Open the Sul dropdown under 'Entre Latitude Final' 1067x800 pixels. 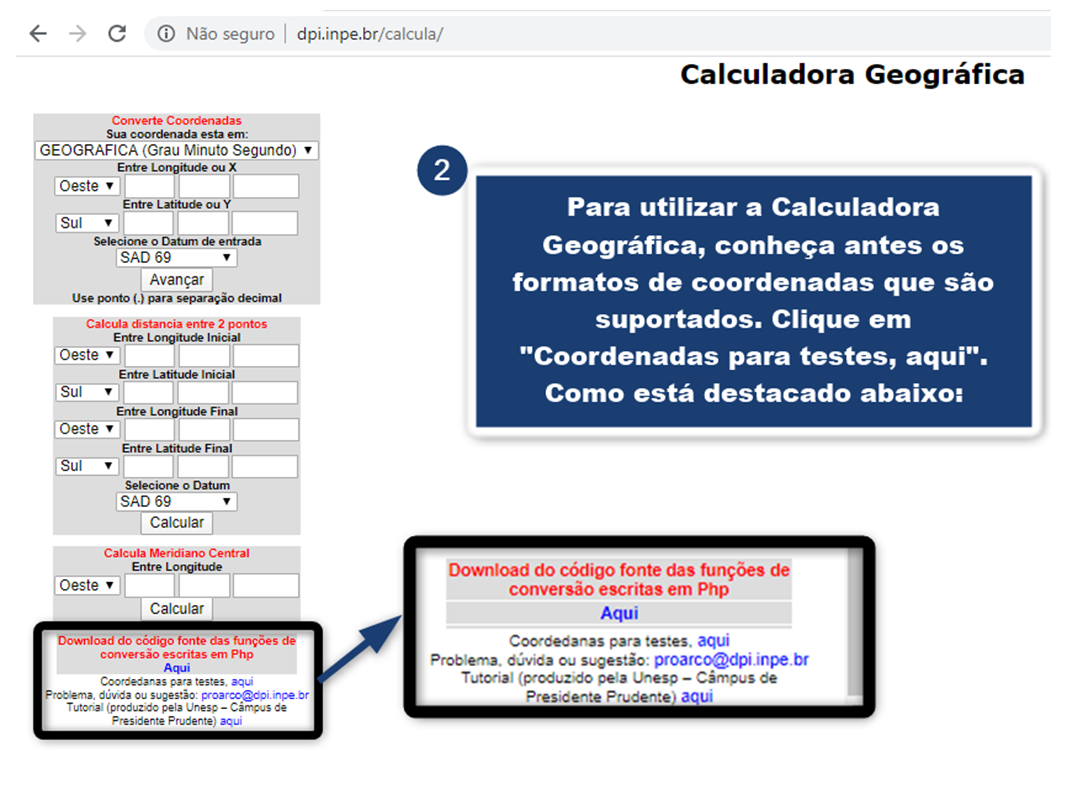[87, 466]
